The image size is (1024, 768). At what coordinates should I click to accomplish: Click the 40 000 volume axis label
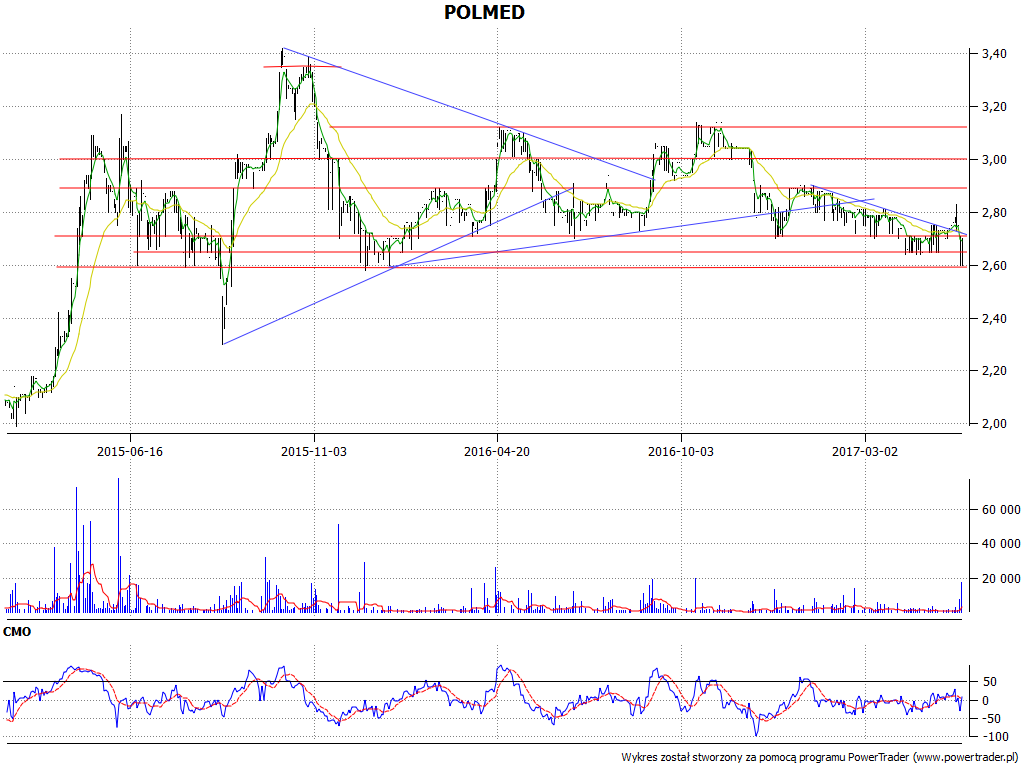[1000, 543]
